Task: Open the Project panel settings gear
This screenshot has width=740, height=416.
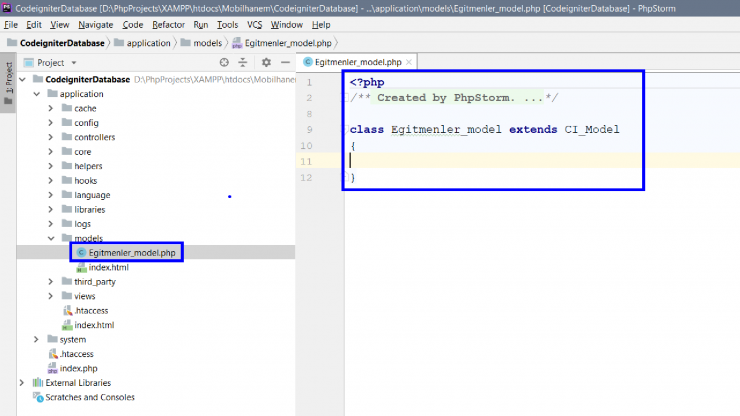Action: 266,62
